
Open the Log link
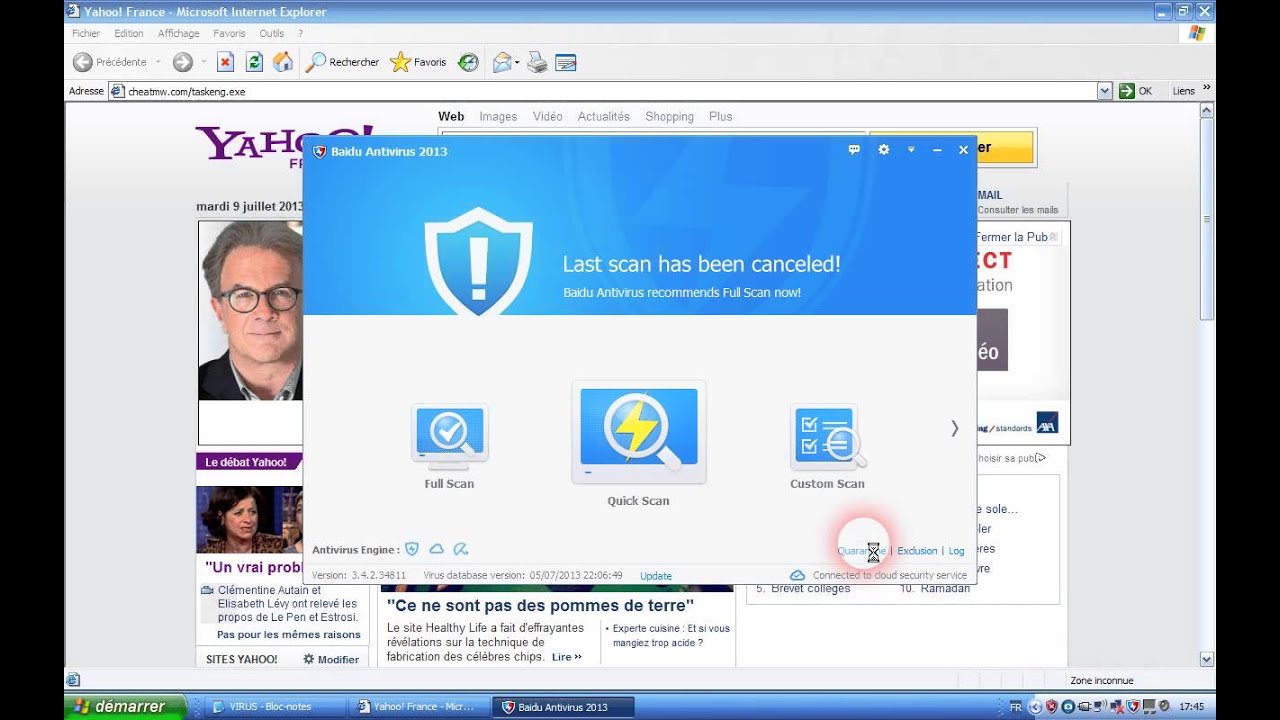(957, 551)
